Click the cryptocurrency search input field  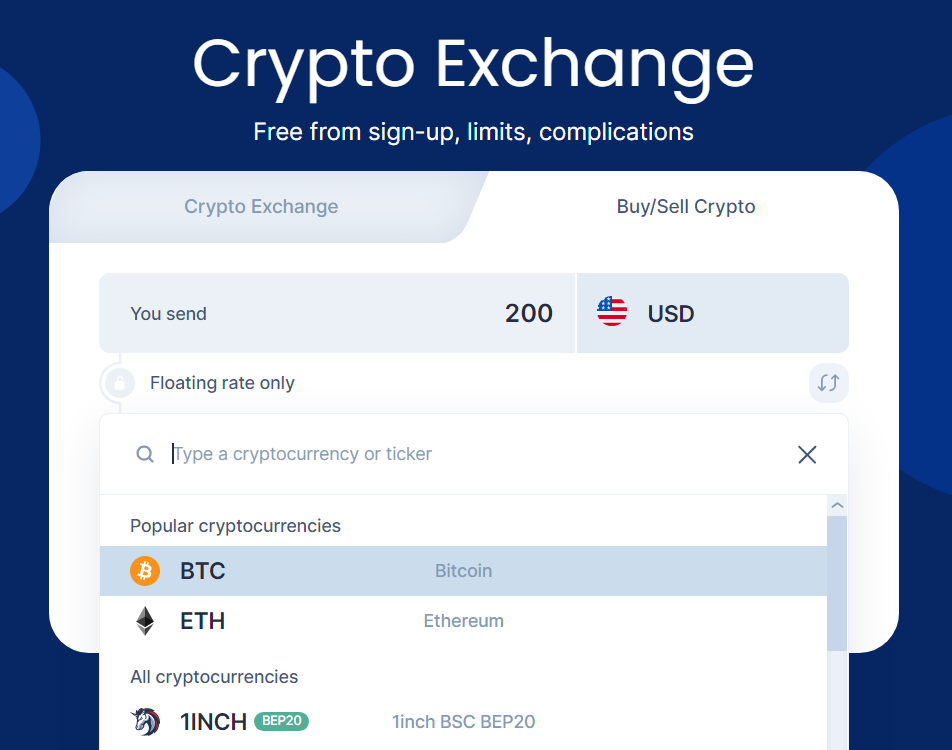[400, 454]
